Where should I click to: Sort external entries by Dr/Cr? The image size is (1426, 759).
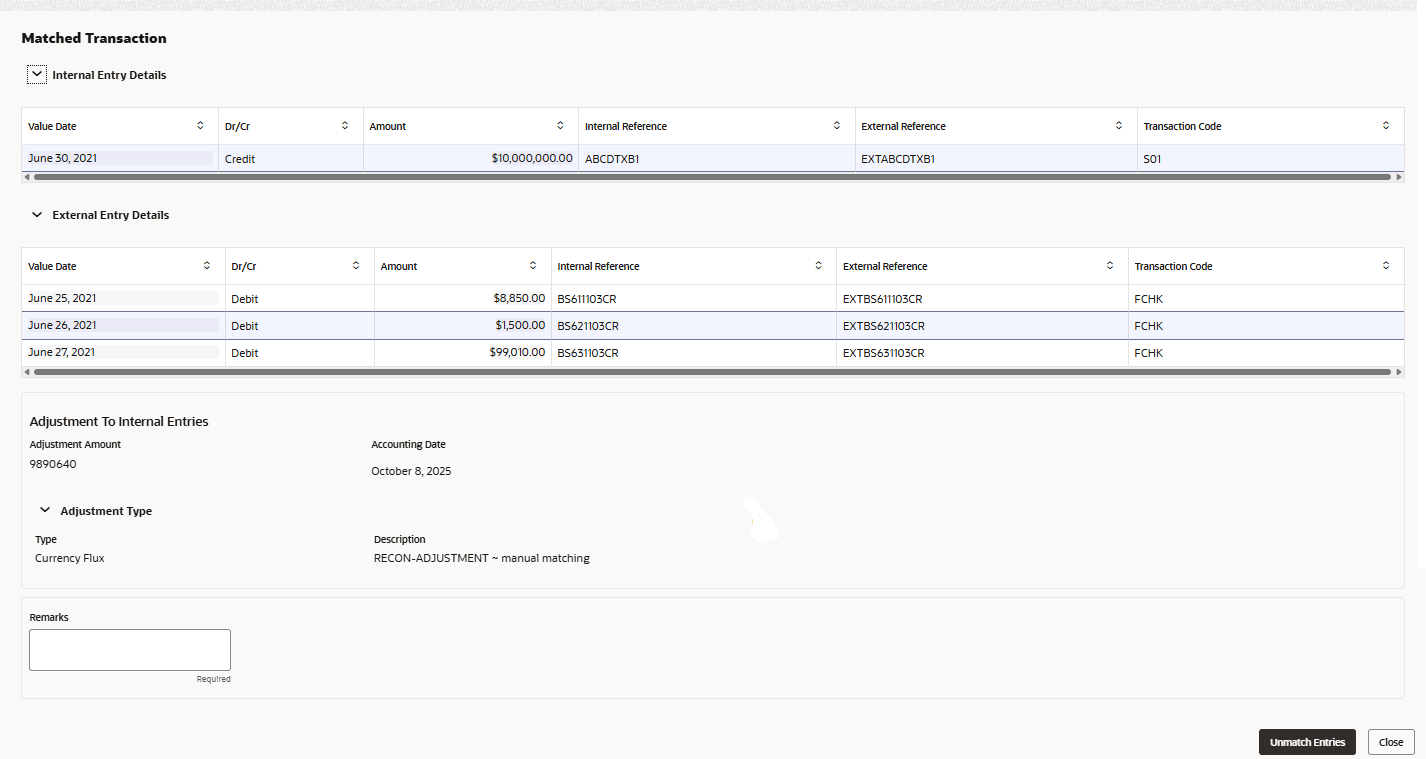356,266
